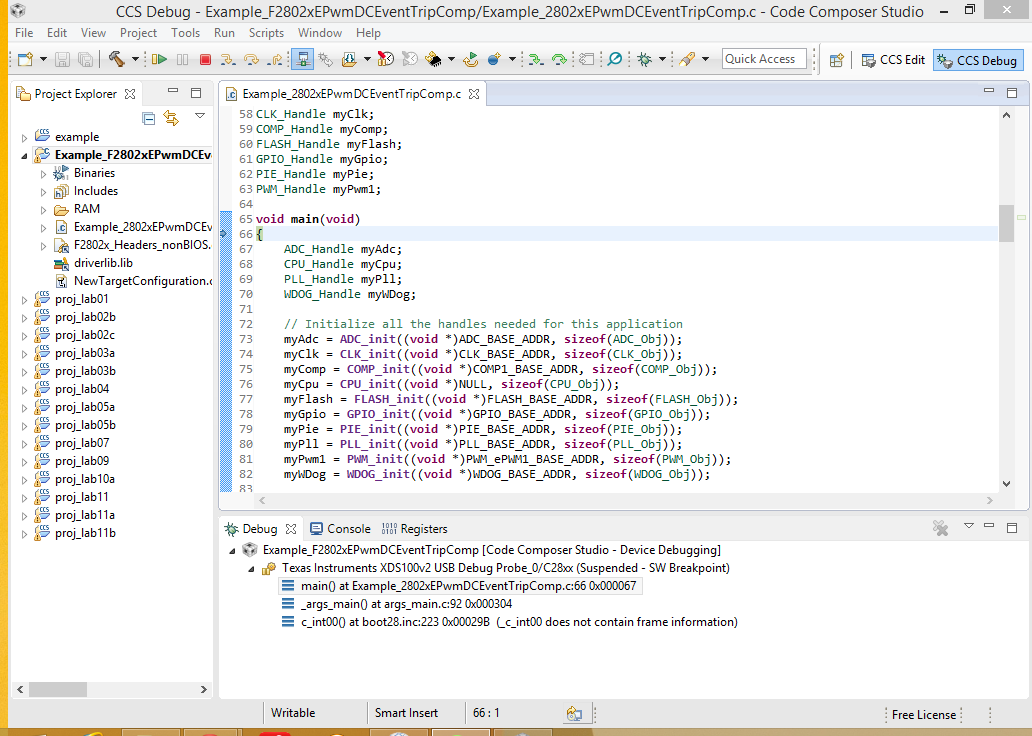Expand the proj_lab01 project node

point(24,299)
